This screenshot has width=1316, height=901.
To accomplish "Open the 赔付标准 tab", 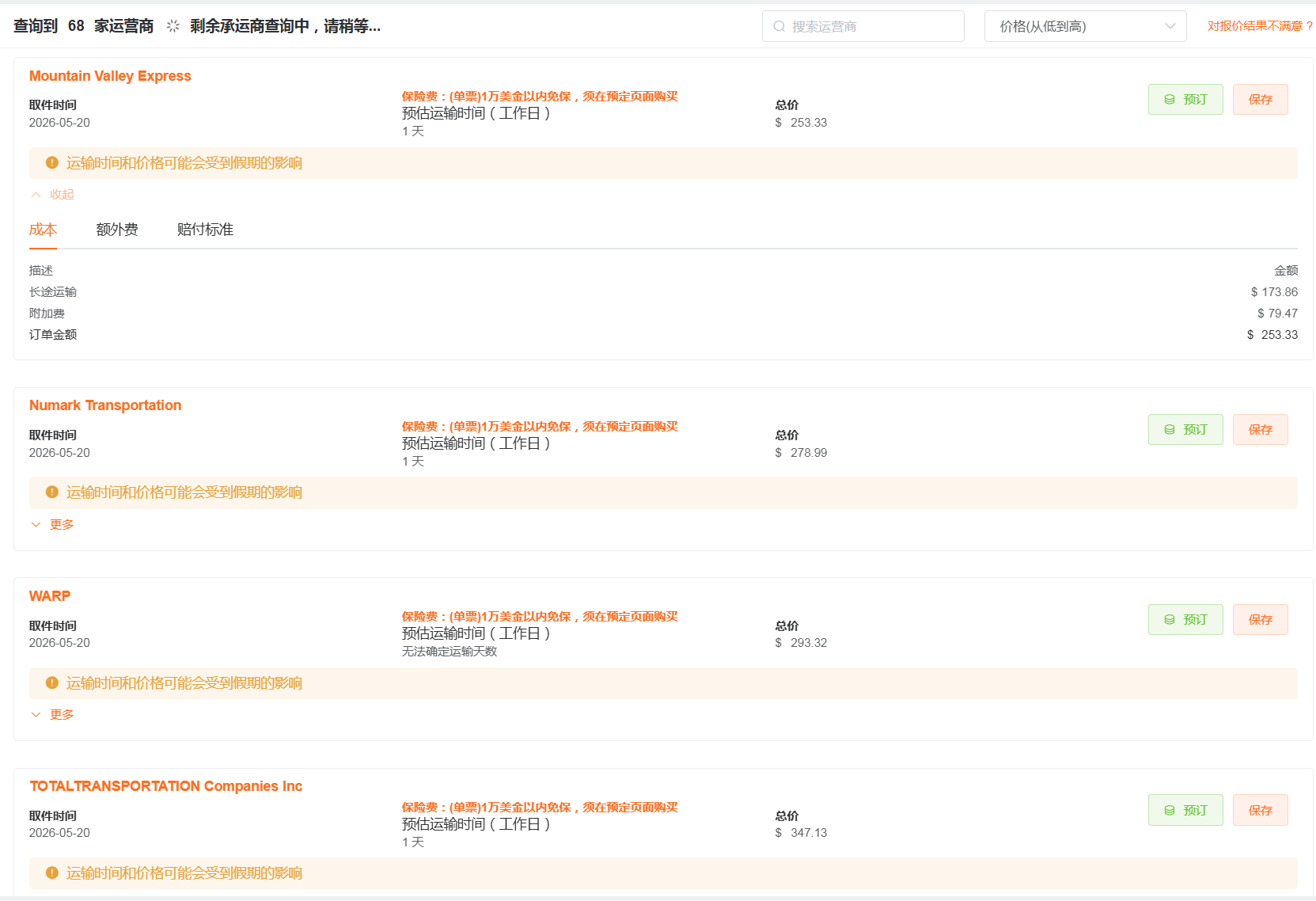I will click(205, 230).
